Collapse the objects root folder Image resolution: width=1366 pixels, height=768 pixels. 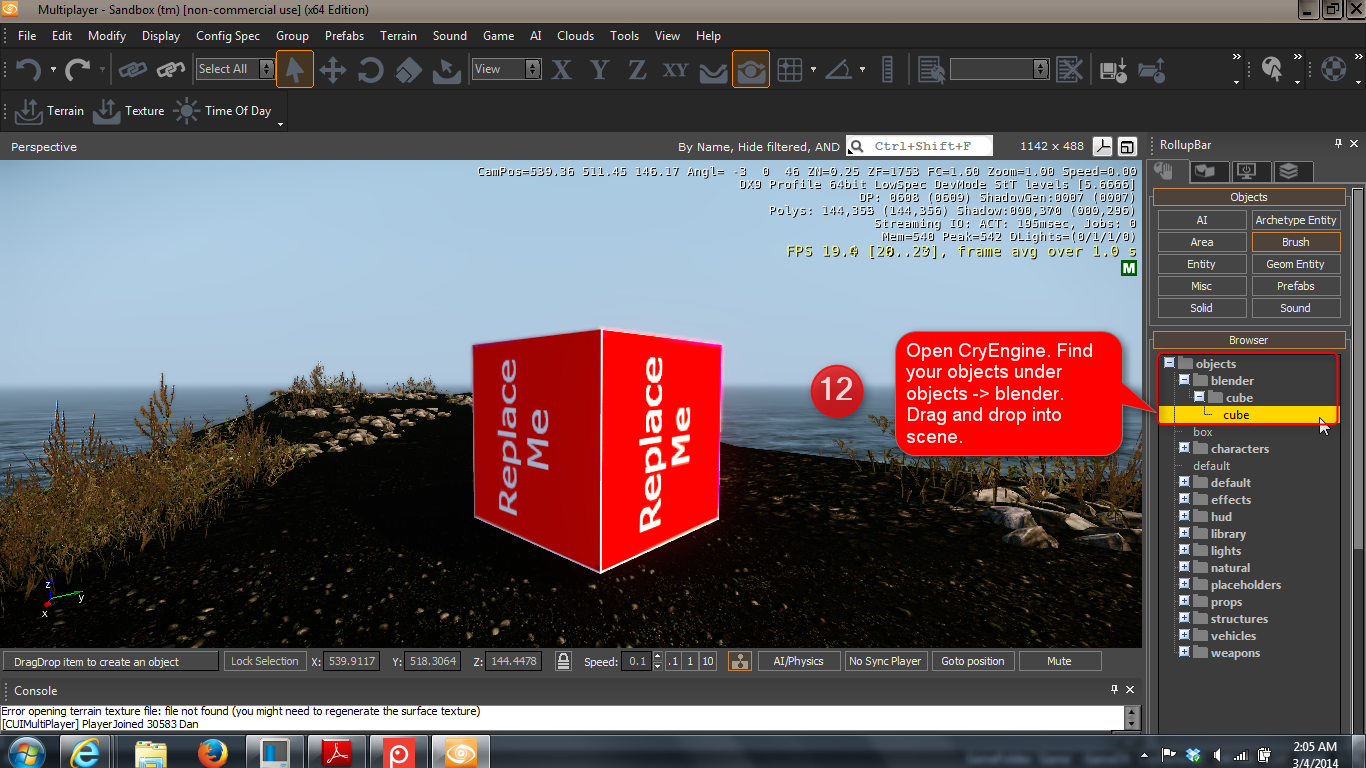coord(1168,363)
